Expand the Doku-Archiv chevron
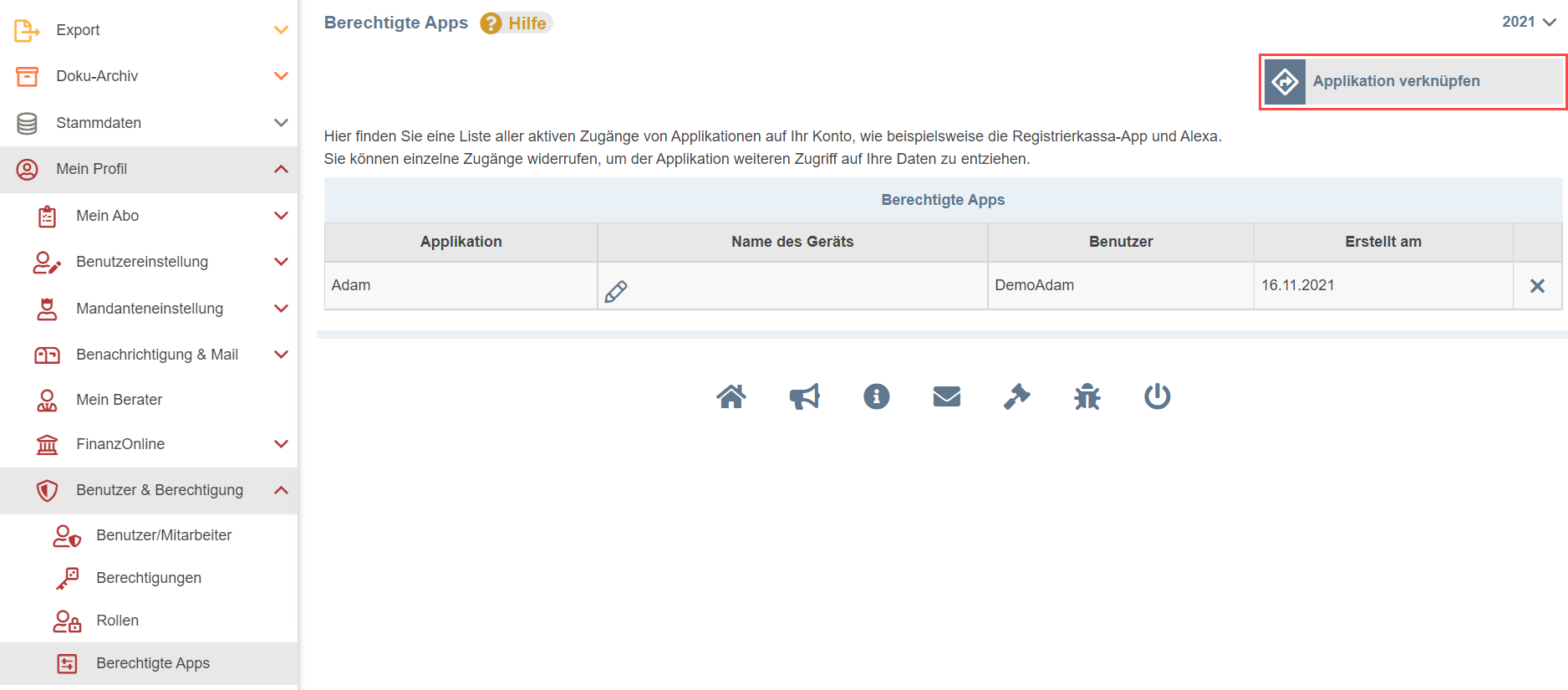This screenshot has width=1568, height=690. [x=281, y=76]
